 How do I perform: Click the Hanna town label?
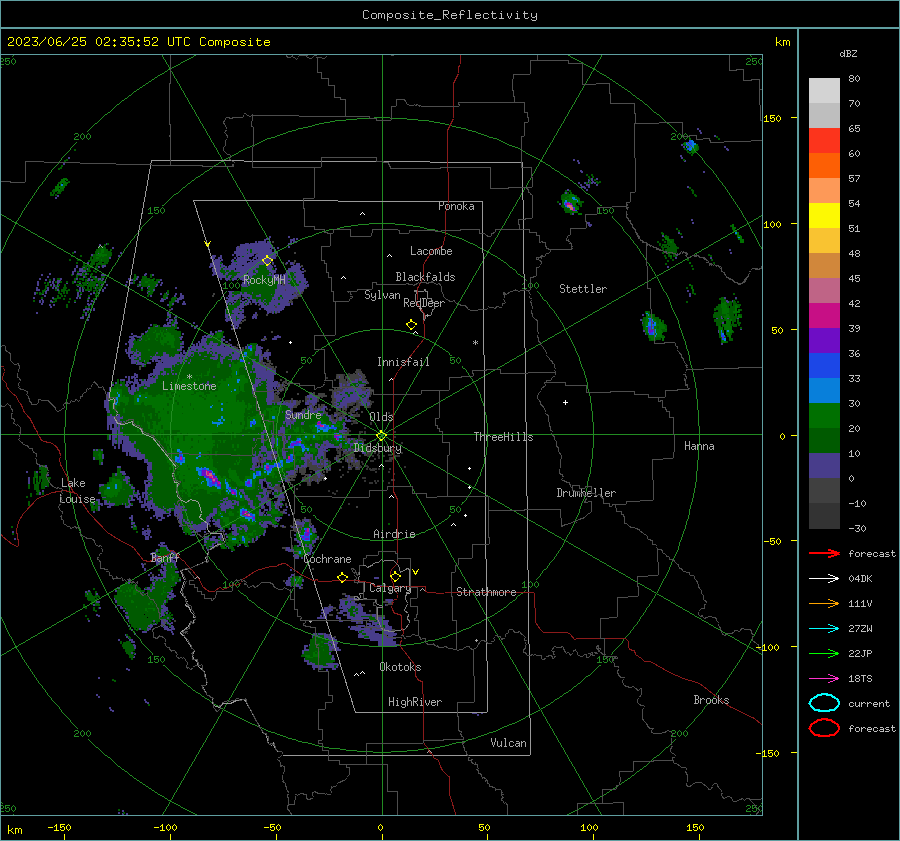pos(699,446)
